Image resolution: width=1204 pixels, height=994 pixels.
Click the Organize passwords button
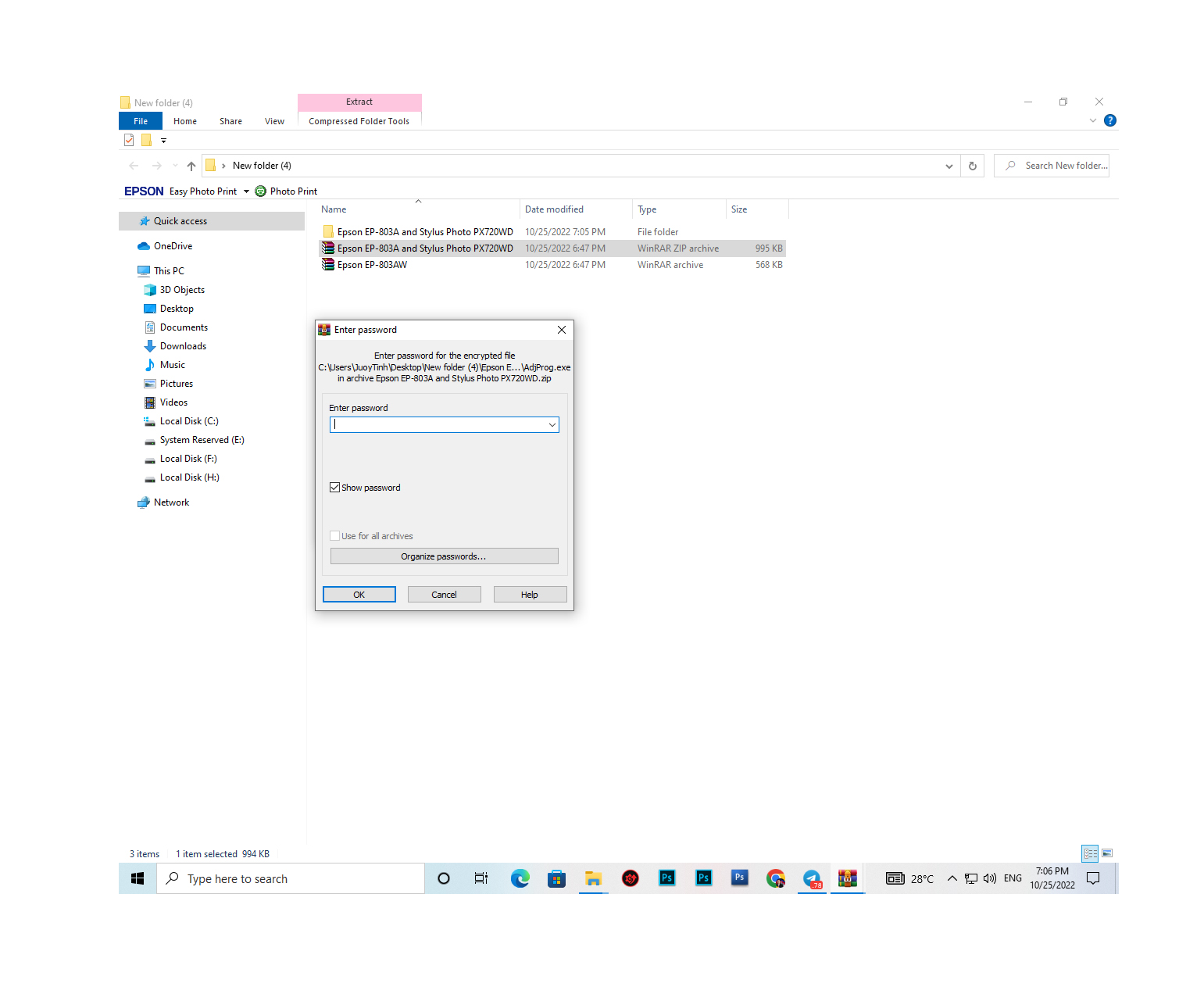click(444, 556)
